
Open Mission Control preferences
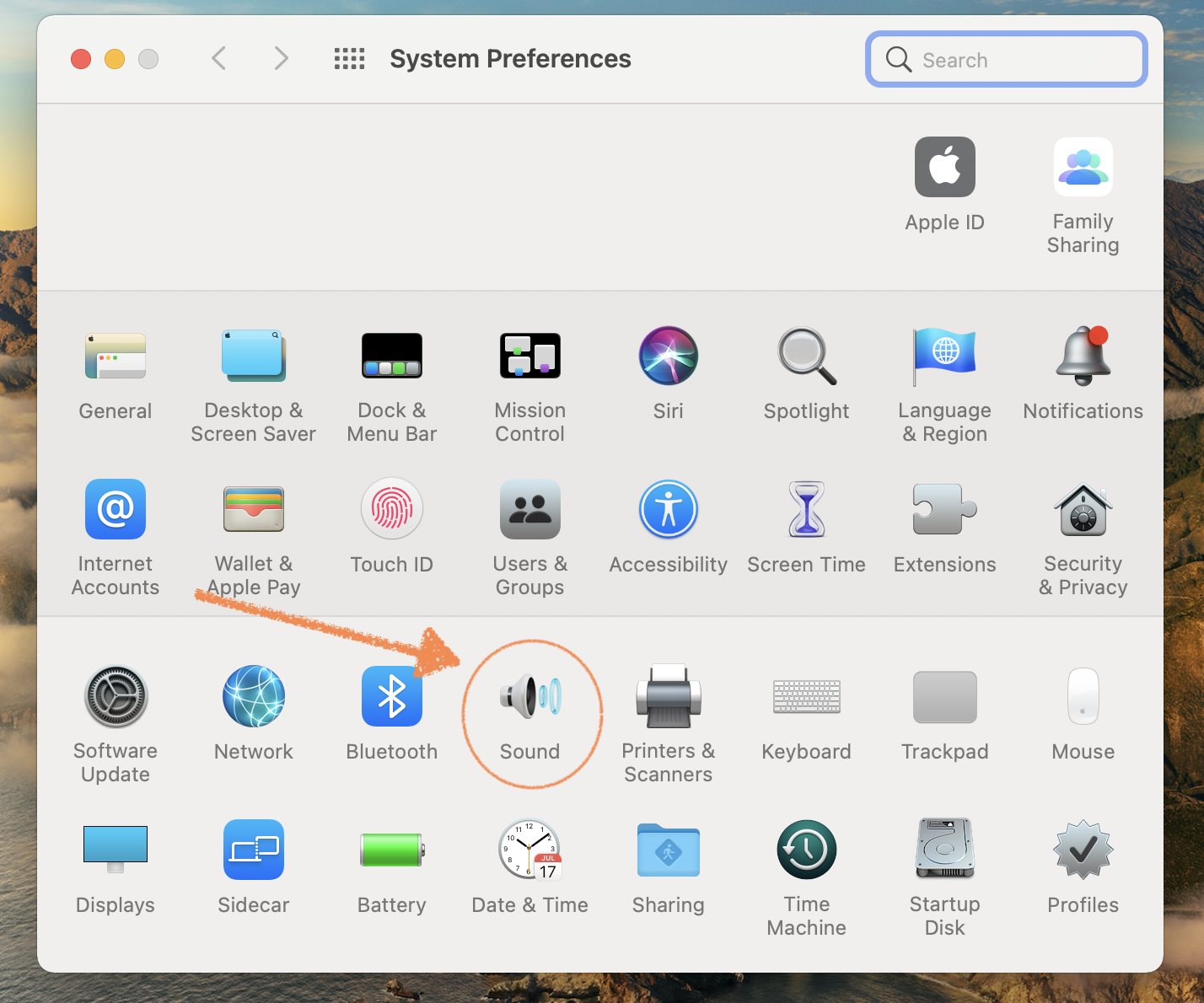[530, 357]
